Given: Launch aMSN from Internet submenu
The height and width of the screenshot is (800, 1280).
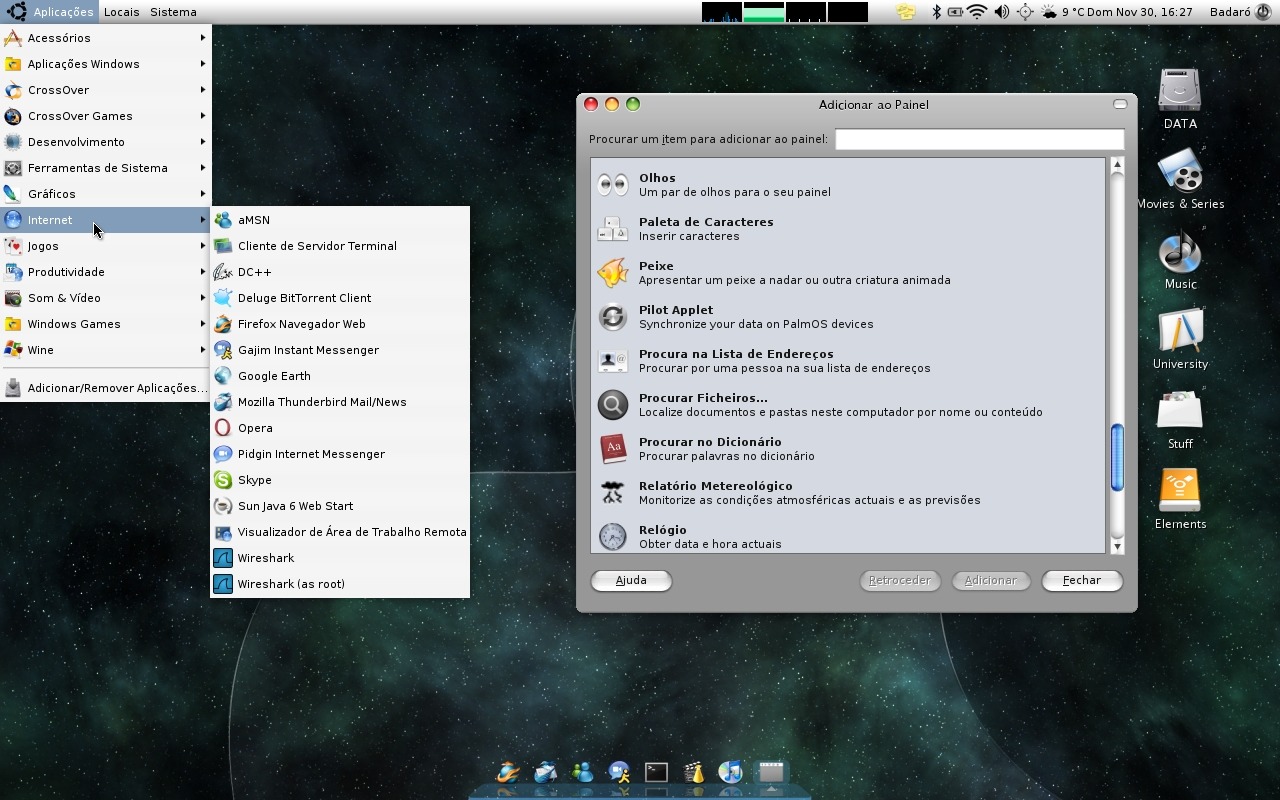Looking at the screenshot, I should tap(340, 220).
